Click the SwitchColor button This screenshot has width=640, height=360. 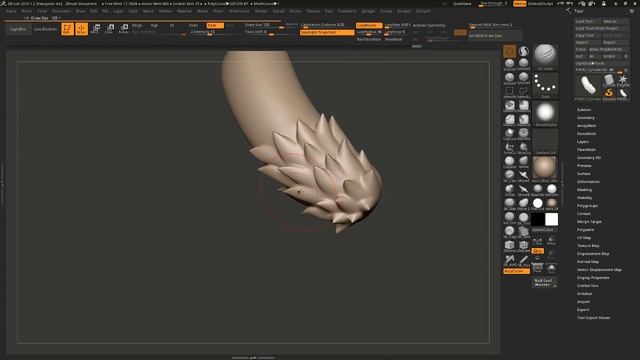pyautogui.click(x=543, y=230)
